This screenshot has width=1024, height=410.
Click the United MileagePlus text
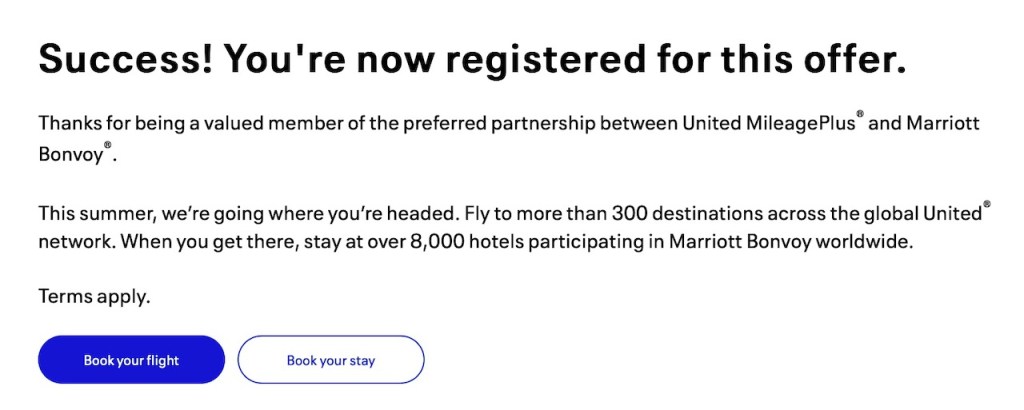[767, 123]
